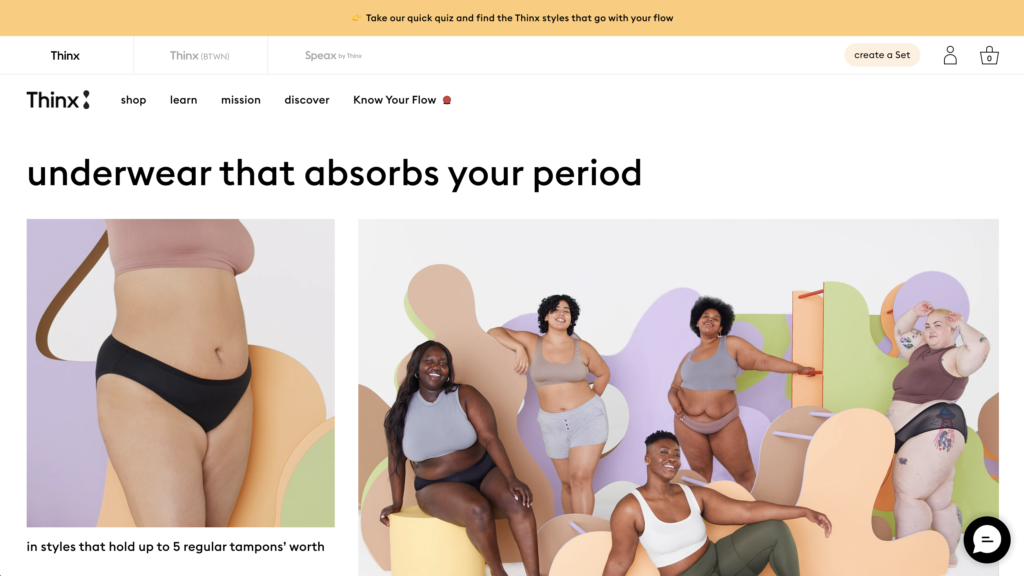1024x576 pixels.
Task: Click the red dot beside Know Your Flow
Action: [x=447, y=100]
